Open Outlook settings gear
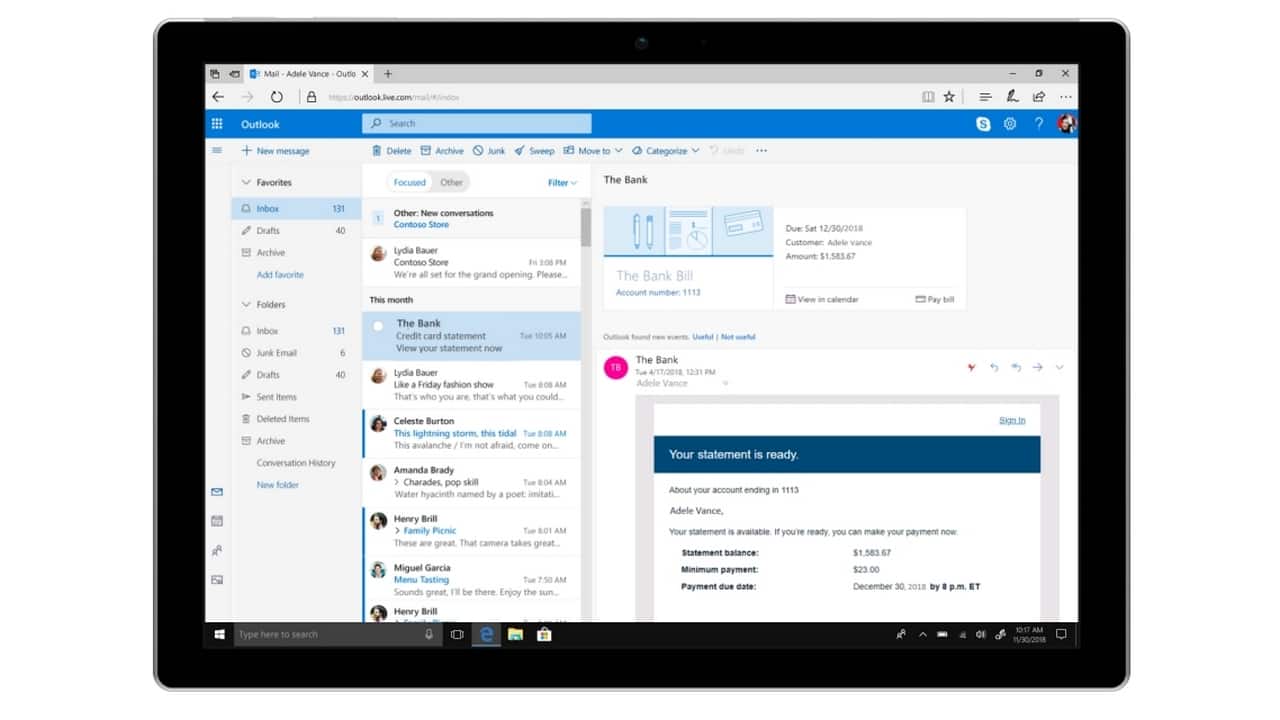The height and width of the screenshot is (720, 1280). point(1010,123)
